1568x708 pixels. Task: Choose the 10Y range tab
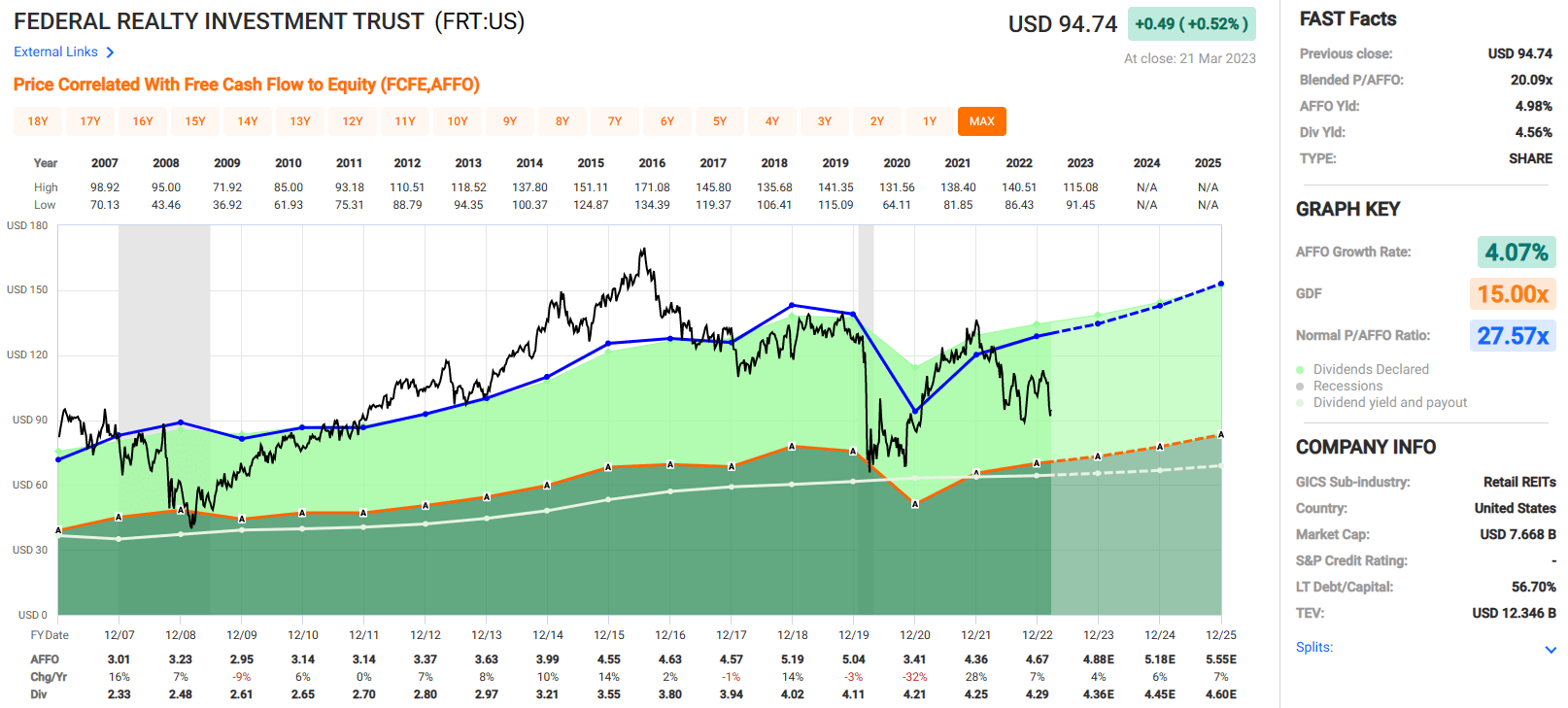[458, 121]
